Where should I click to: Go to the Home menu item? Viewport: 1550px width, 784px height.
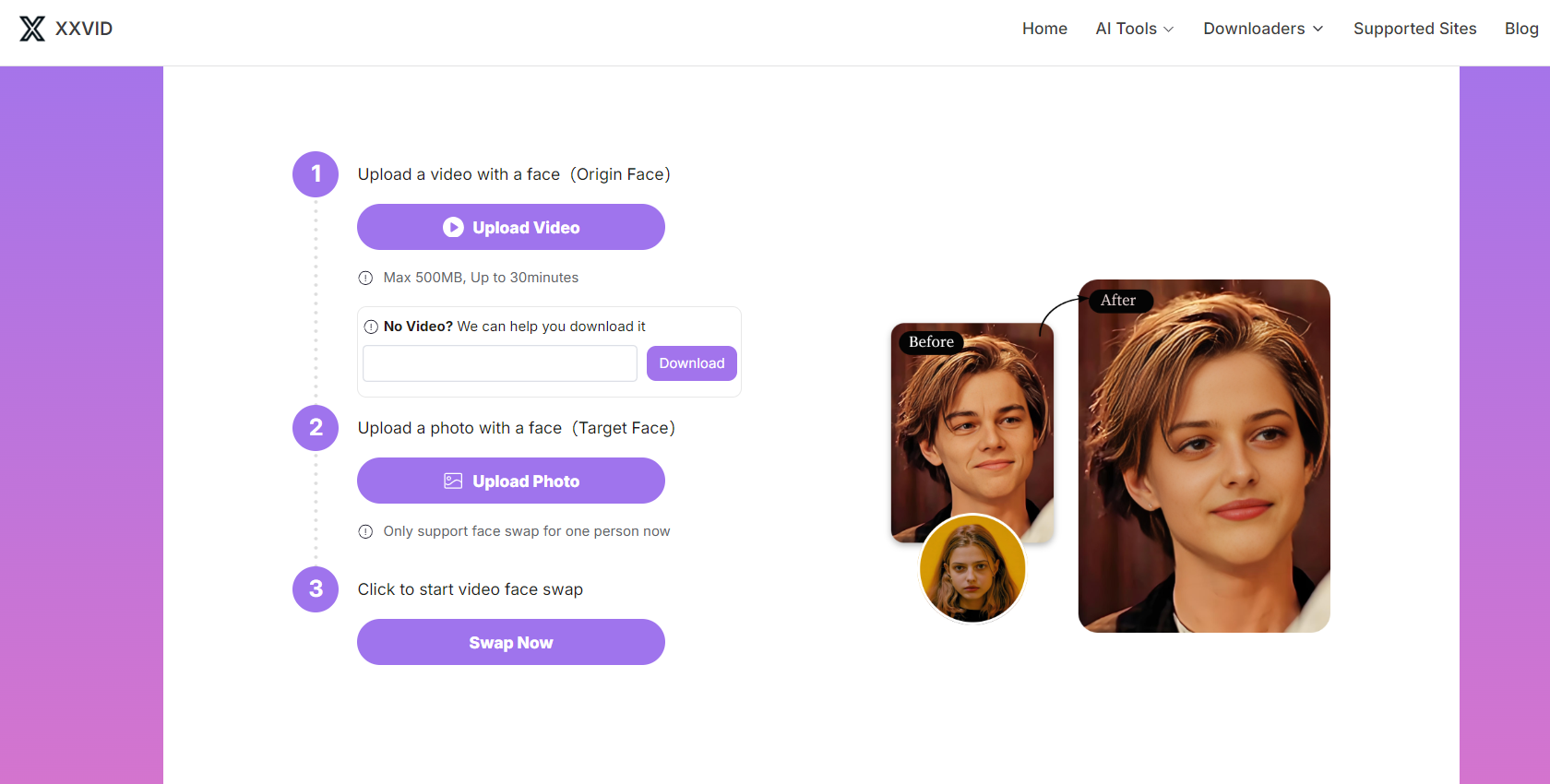pyautogui.click(x=1044, y=29)
